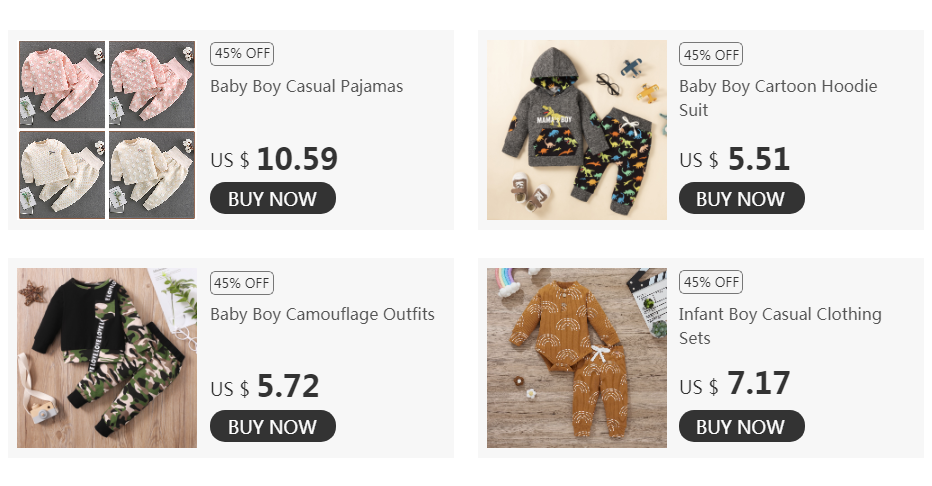
Task: Select the 45% OFF label on Camouflage Outfits
Action: 241,283
